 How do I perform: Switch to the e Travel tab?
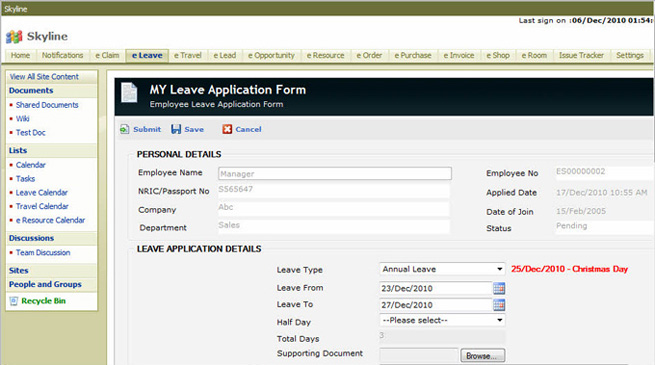(x=188, y=56)
